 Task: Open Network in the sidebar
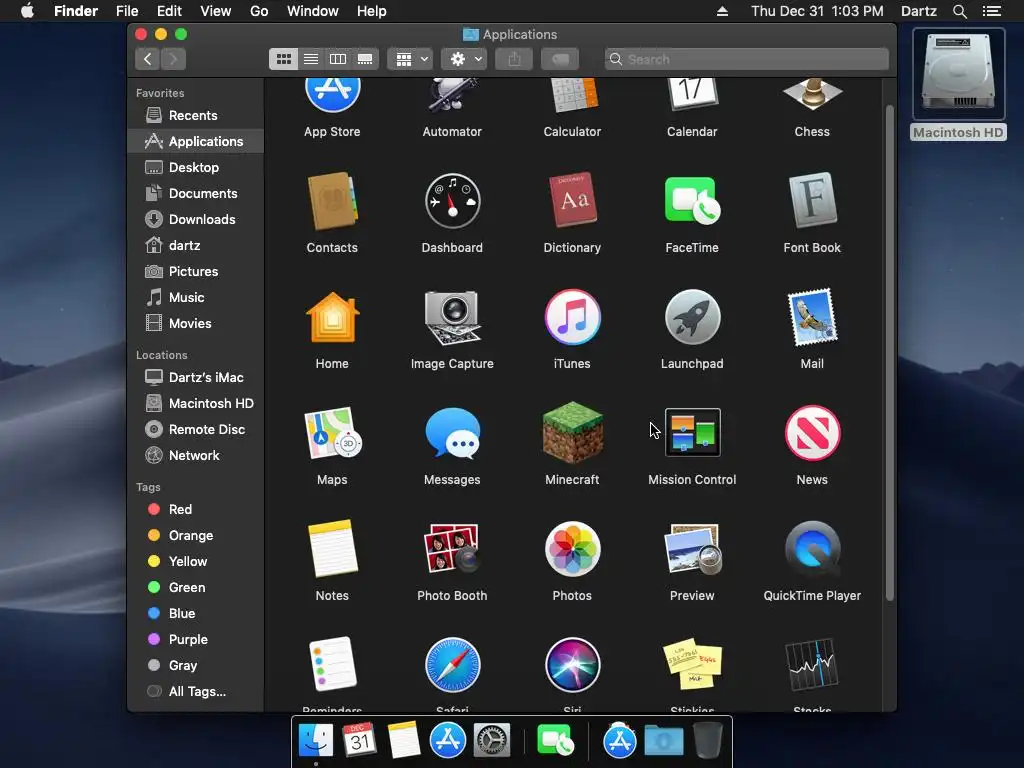[195, 456]
